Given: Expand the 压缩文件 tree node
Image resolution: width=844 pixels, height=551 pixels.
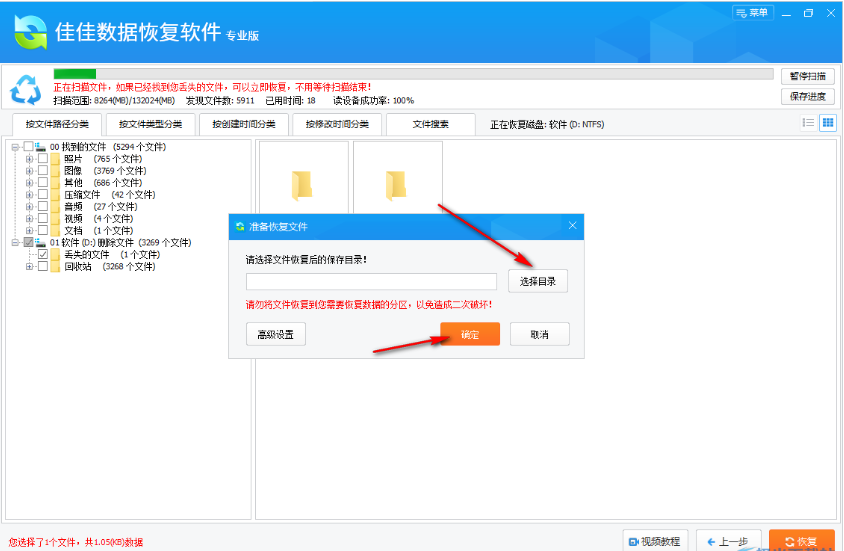Looking at the screenshot, I should pos(30,195).
